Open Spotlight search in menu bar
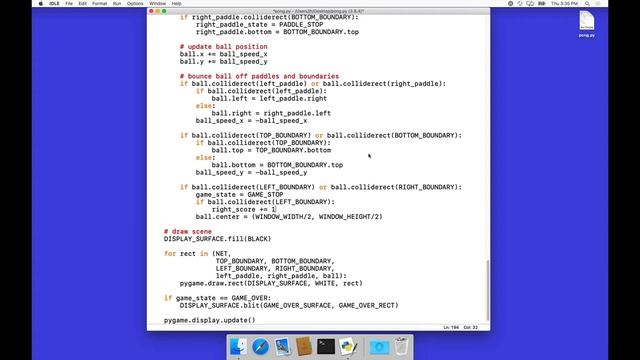This screenshot has height=360, width=640. tap(587, 3)
